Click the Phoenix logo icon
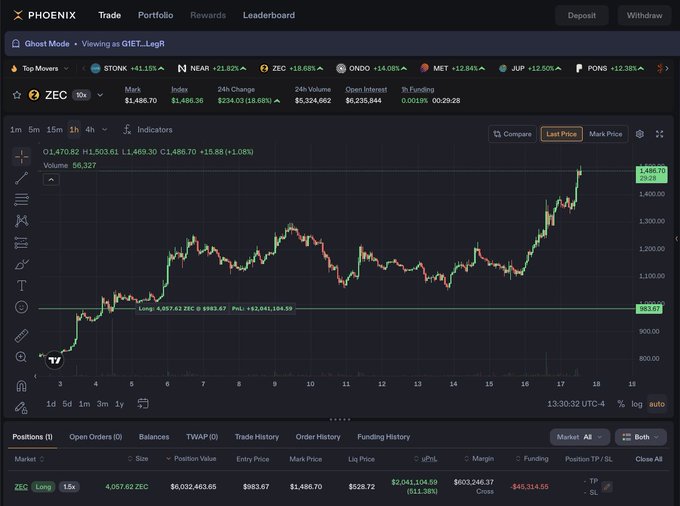The height and width of the screenshot is (506, 680). [x=18, y=15]
